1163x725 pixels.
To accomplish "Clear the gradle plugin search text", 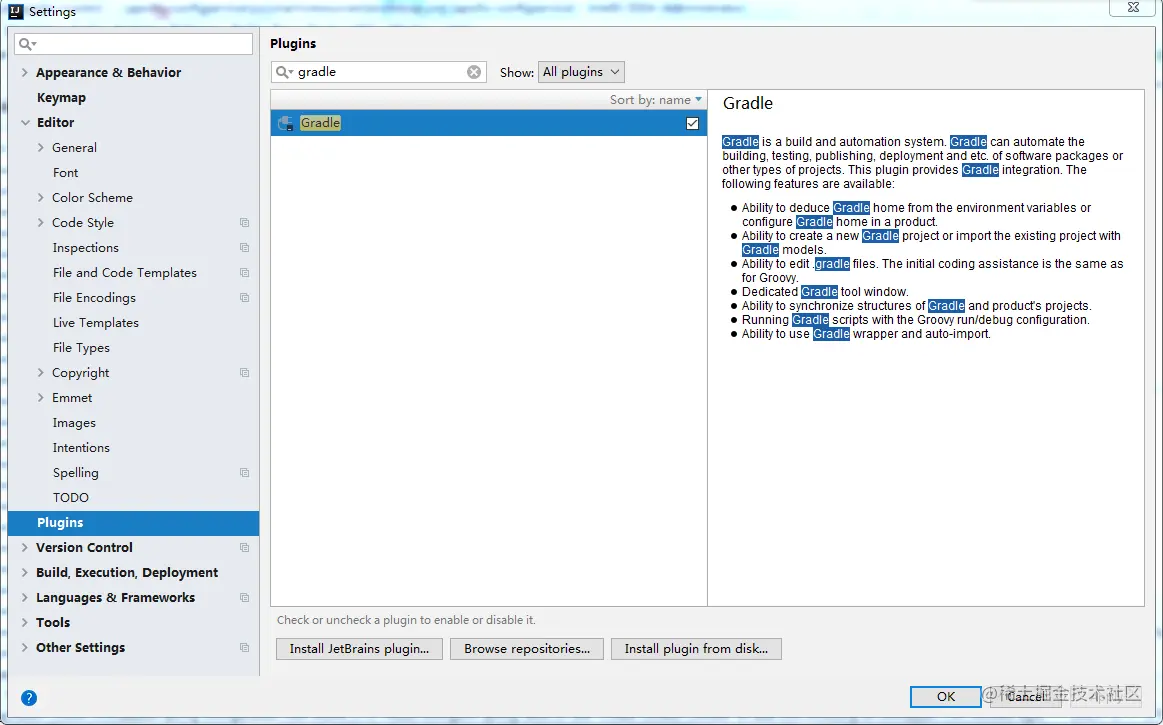I will [474, 72].
